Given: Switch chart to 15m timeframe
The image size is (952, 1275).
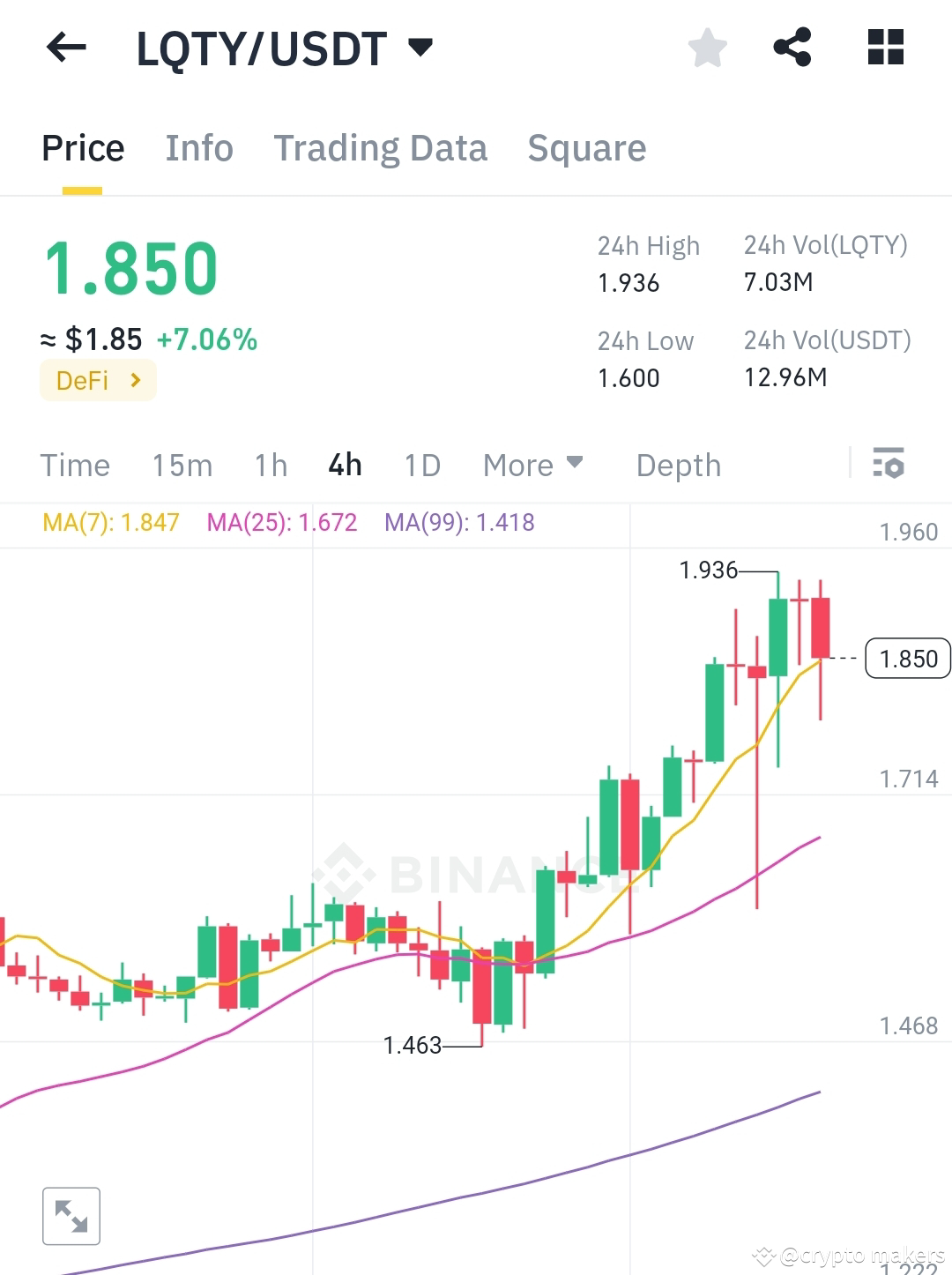Looking at the screenshot, I should (182, 465).
